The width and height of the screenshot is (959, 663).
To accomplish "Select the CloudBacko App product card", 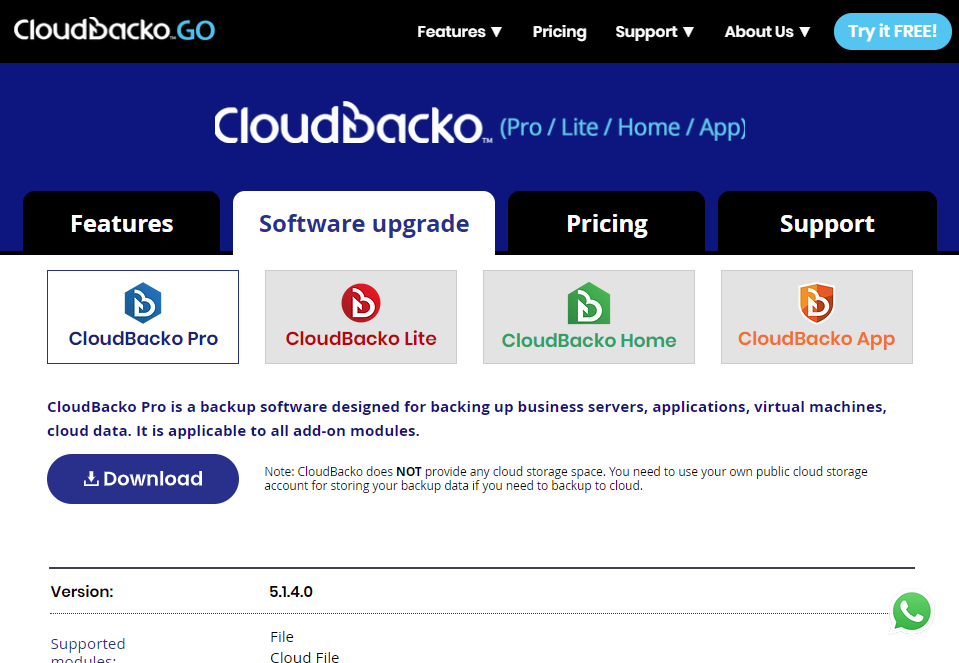I will click(816, 317).
